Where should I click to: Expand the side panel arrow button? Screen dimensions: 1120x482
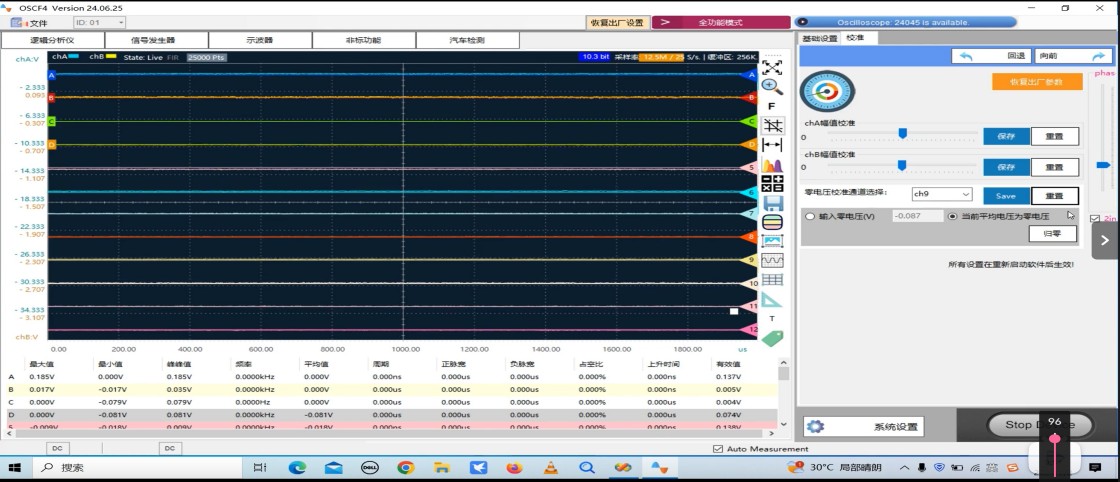(x=1104, y=241)
